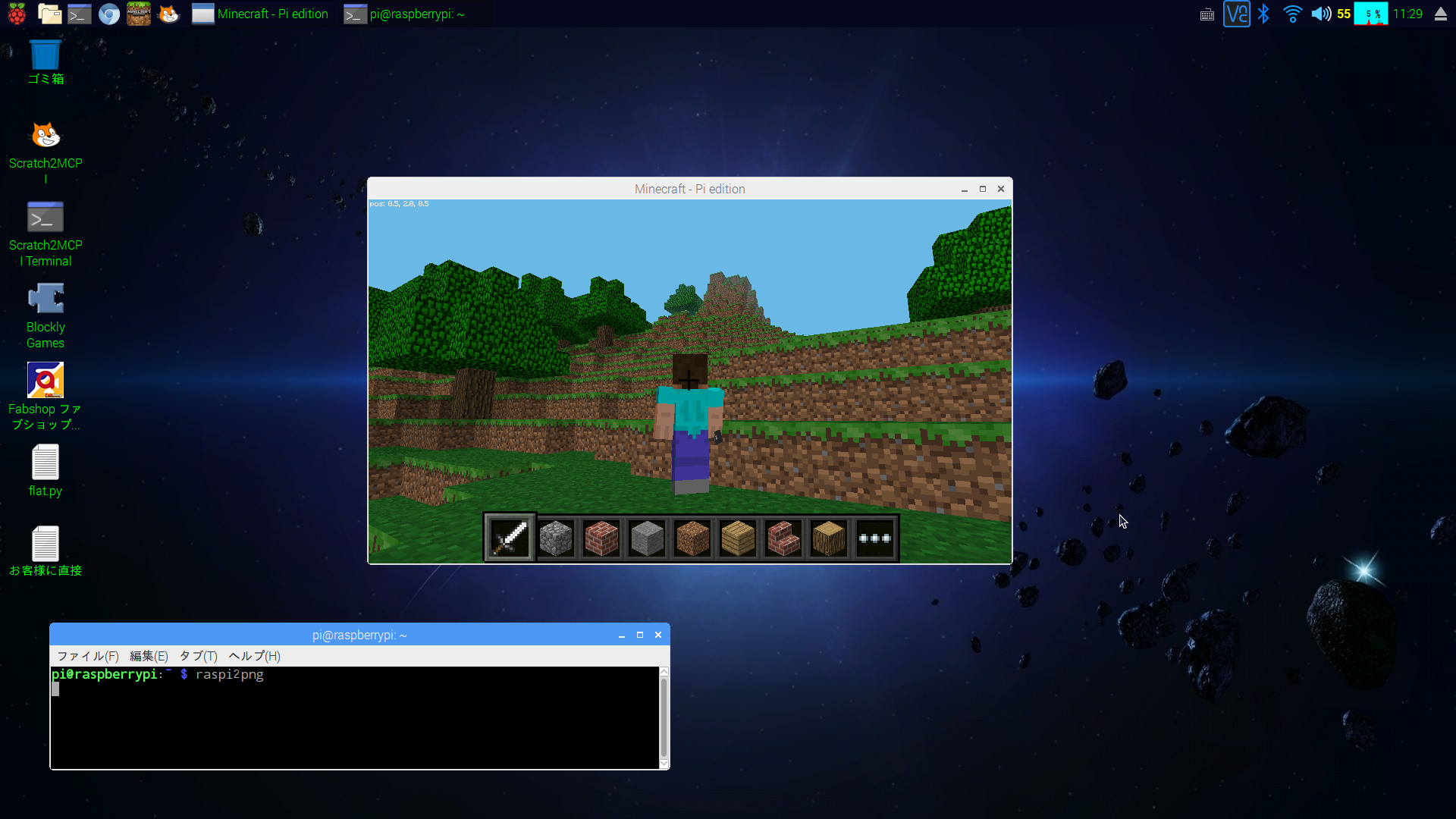
Task: Open the Raspberry Pi main menu
Action: [x=17, y=14]
